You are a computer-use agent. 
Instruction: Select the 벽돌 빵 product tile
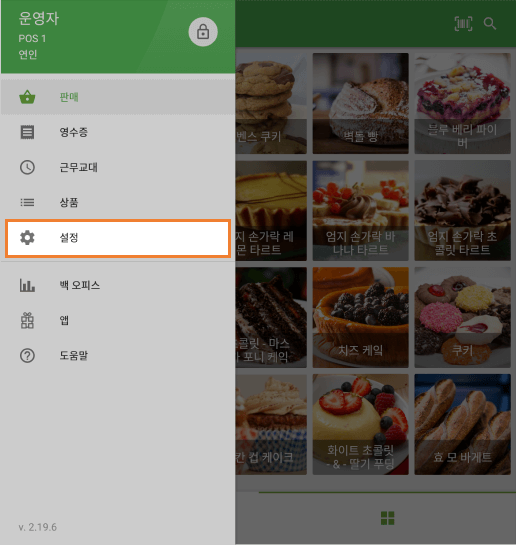tap(361, 103)
